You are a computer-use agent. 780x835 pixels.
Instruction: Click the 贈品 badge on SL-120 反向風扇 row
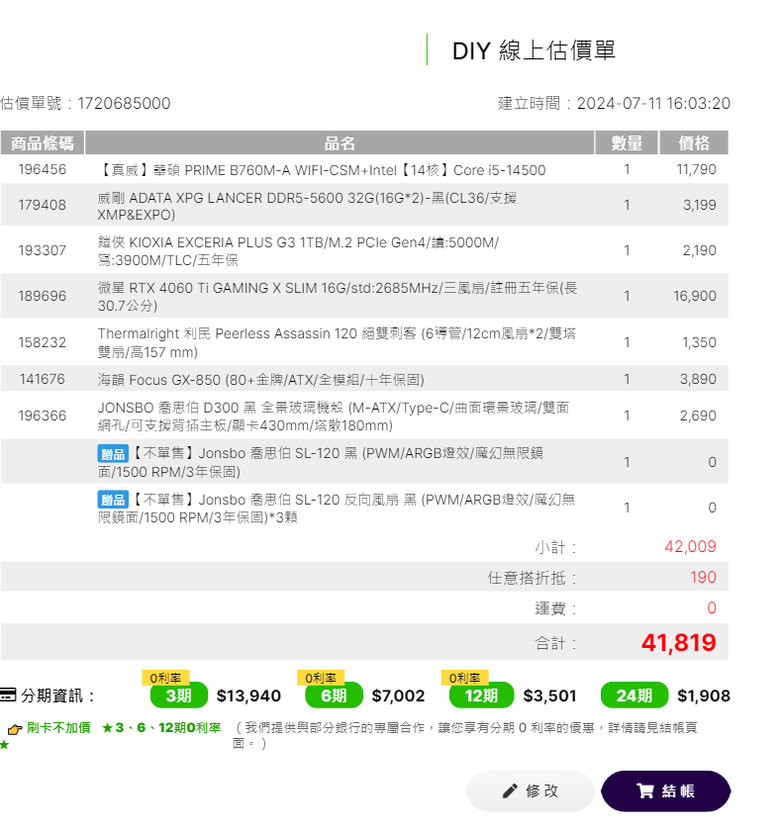click(113, 500)
